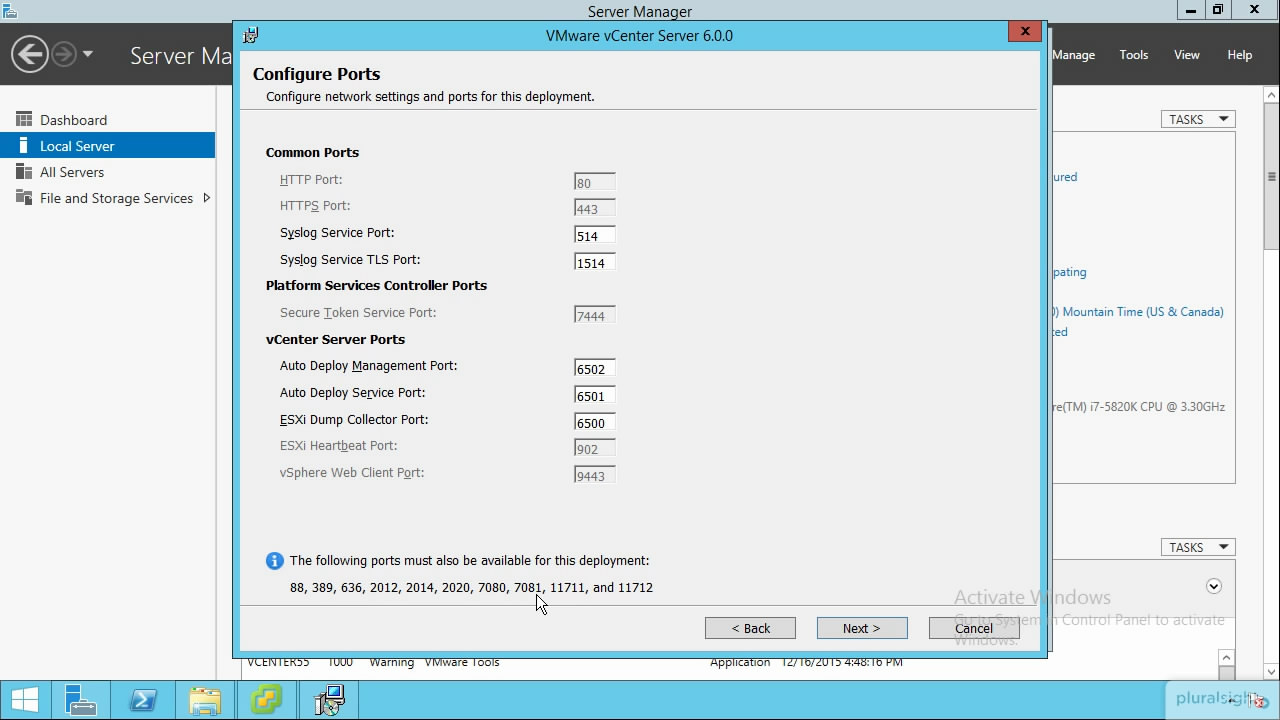Click the Server Manager back arrow
This screenshot has width=1280, height=720.
coord(31,54)
